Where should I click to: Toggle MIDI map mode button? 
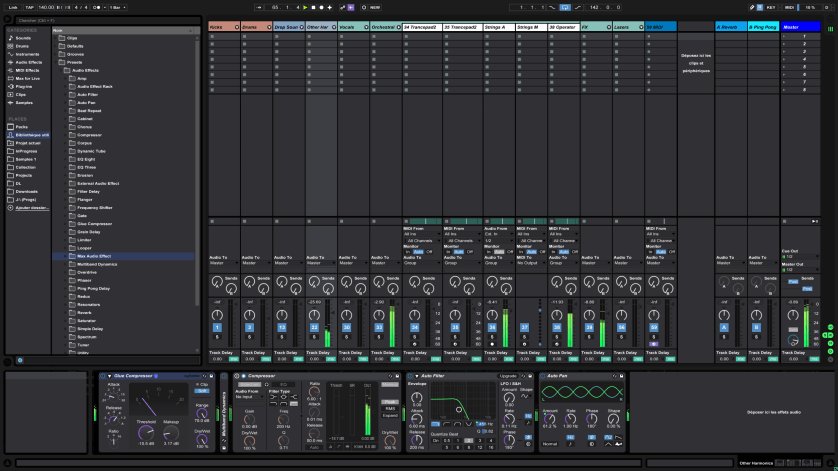coord(789,7)
